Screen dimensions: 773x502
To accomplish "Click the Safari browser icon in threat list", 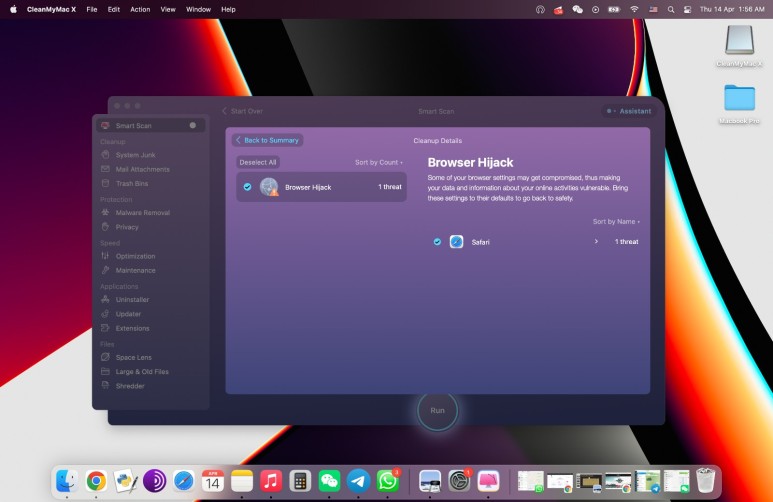I will pyautogui.click(x=457, y=242).
